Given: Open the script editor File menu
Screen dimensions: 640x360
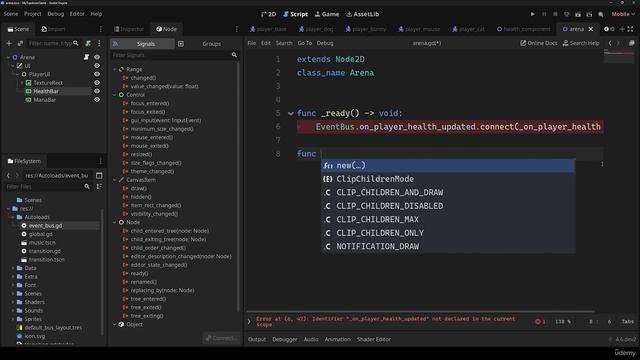Looking at the screenshot, I should point(251,43).
